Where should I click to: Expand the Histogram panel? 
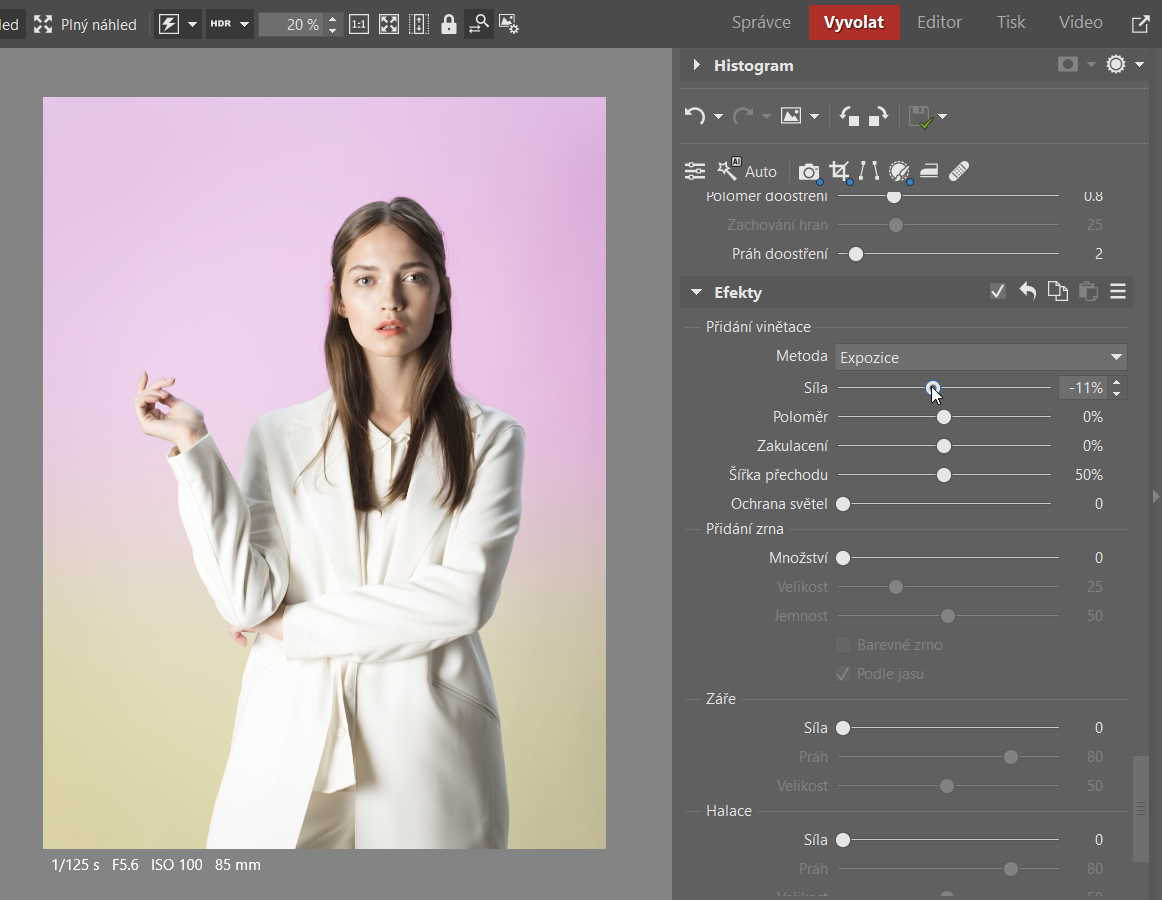pos(697,66)
